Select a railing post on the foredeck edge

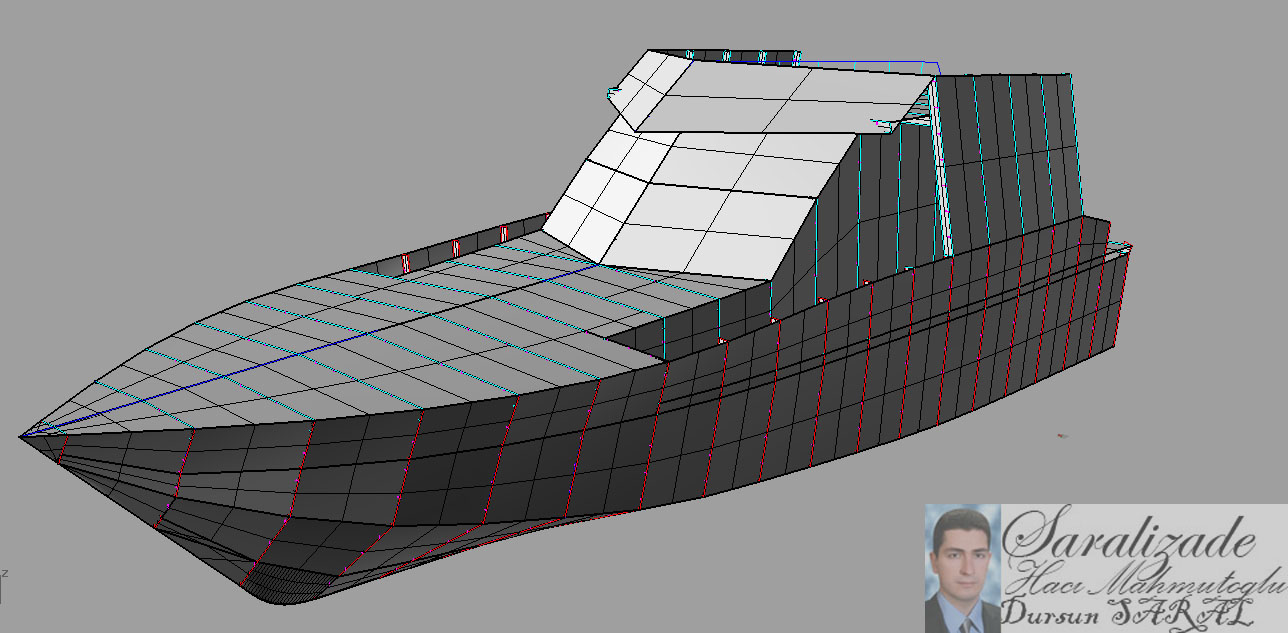[407, 262]
